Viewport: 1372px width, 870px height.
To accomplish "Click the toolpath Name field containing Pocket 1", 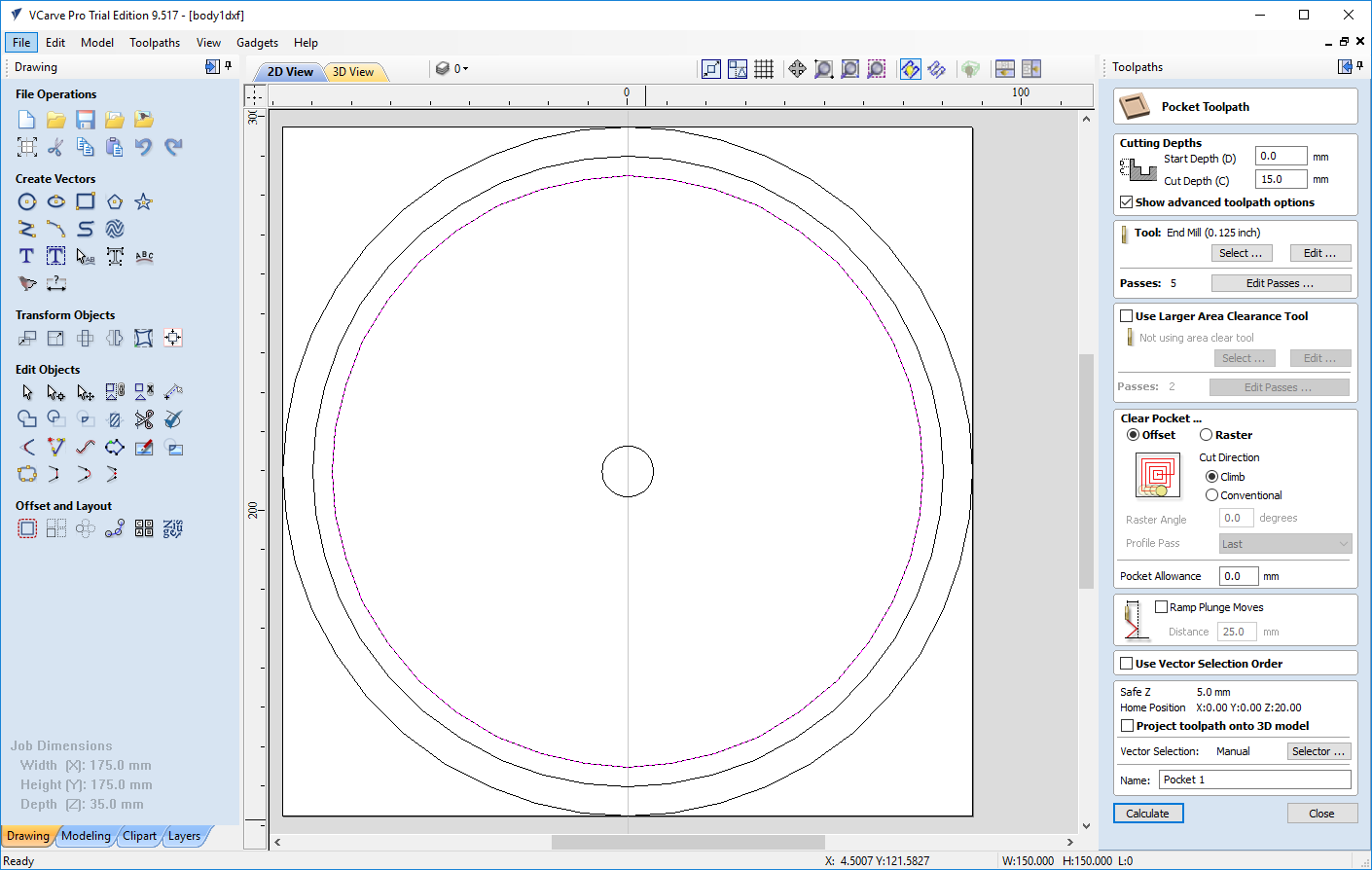I will [x=1254, y=779].
